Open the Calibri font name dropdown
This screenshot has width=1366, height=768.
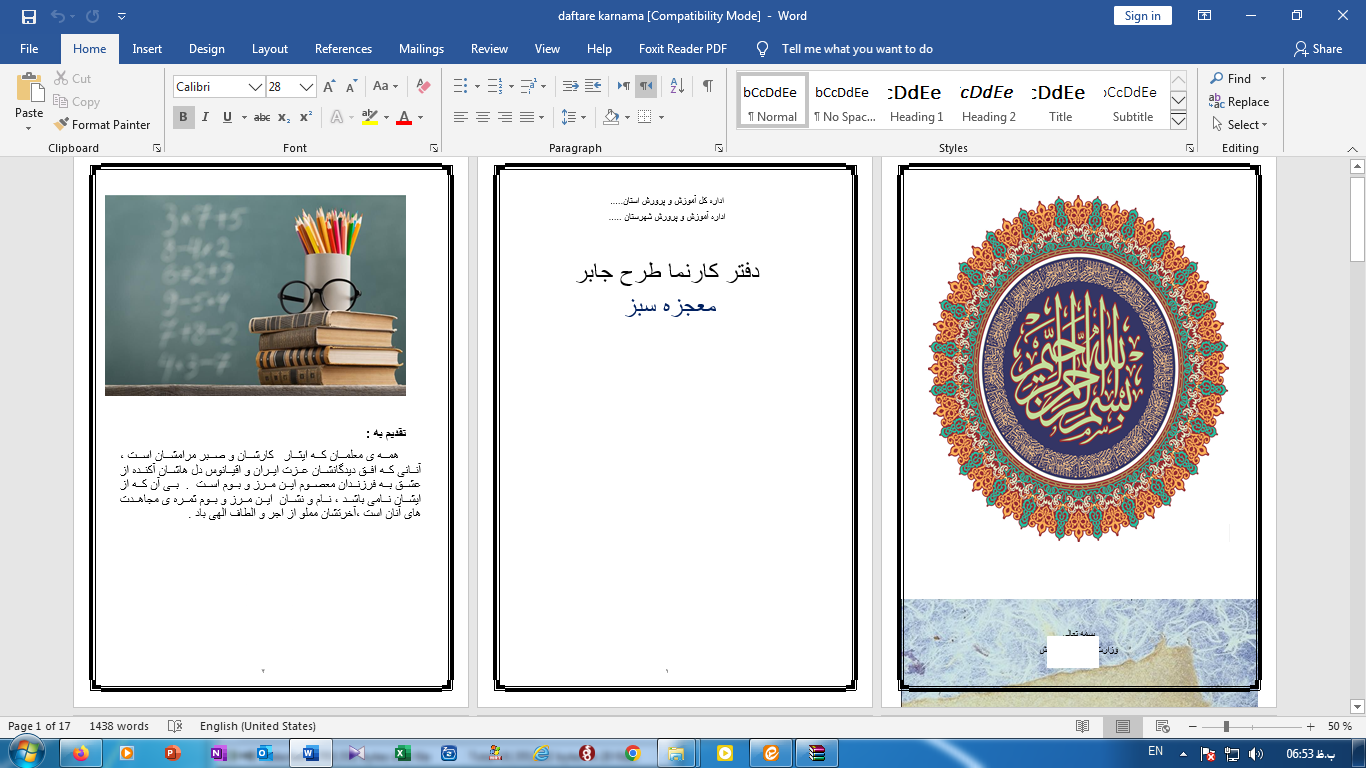tap(256, 87)
